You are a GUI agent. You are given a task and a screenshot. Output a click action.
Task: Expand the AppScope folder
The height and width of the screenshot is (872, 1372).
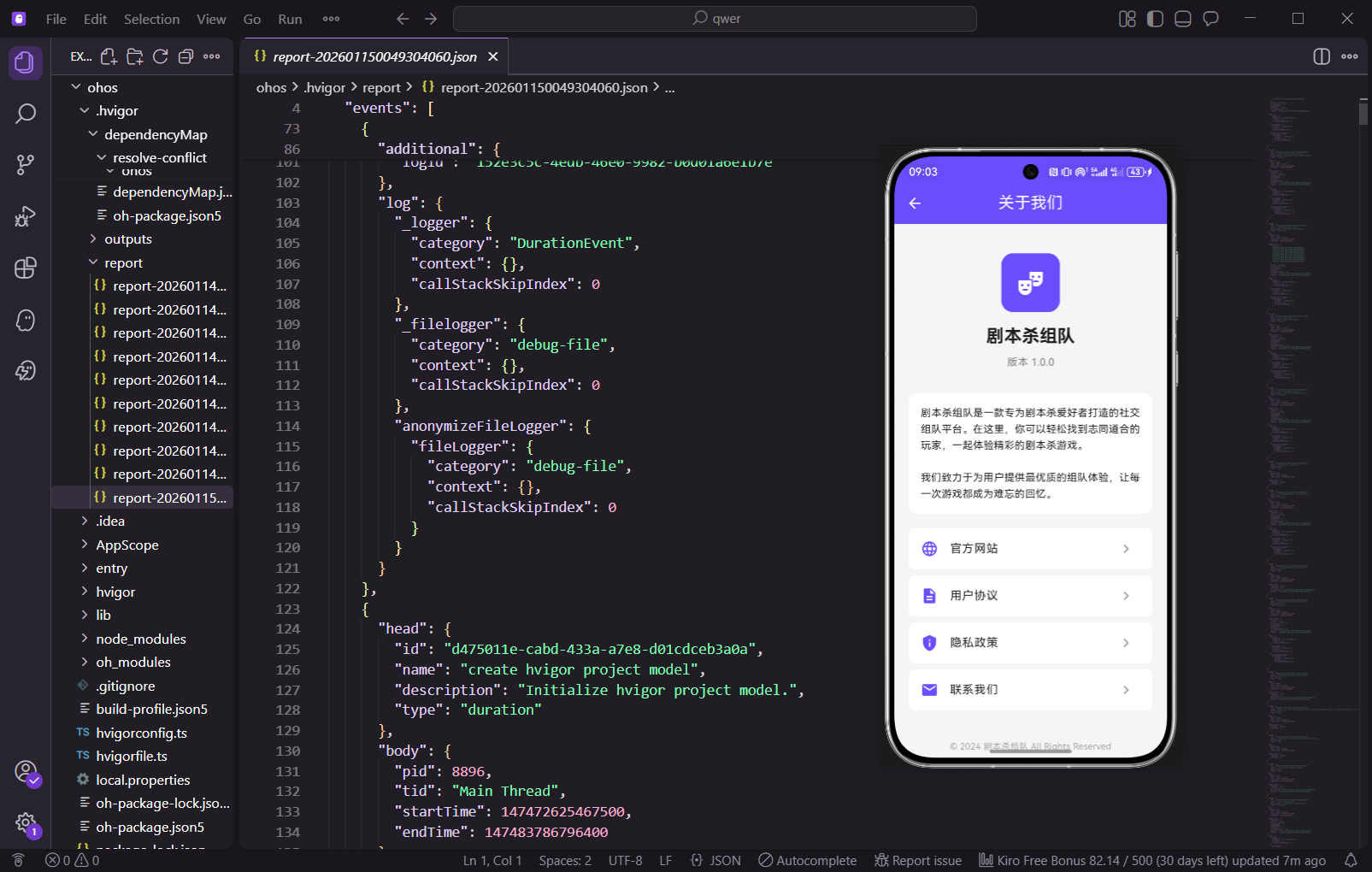tap(142, 545)
